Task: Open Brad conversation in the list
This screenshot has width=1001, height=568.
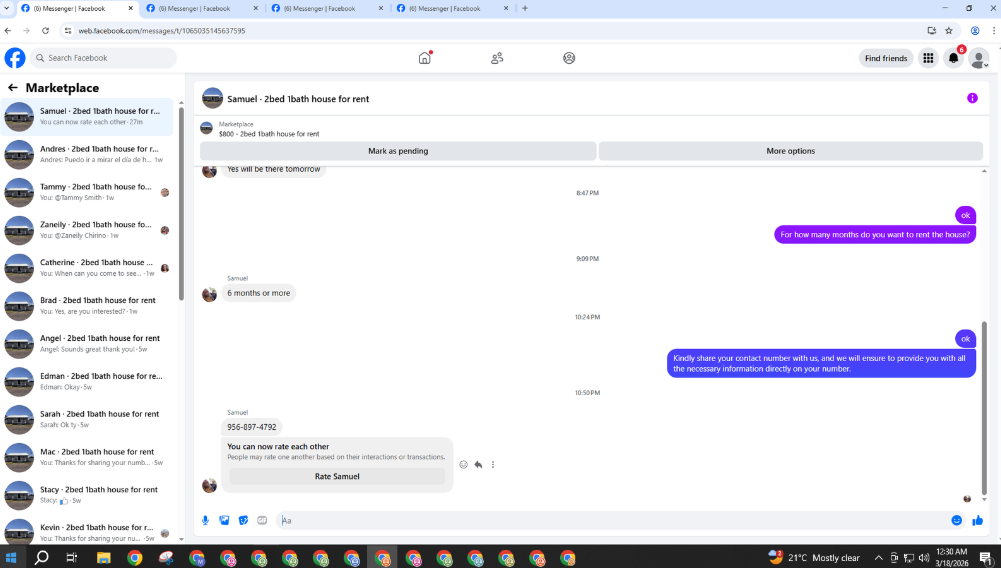Action: 87,306
